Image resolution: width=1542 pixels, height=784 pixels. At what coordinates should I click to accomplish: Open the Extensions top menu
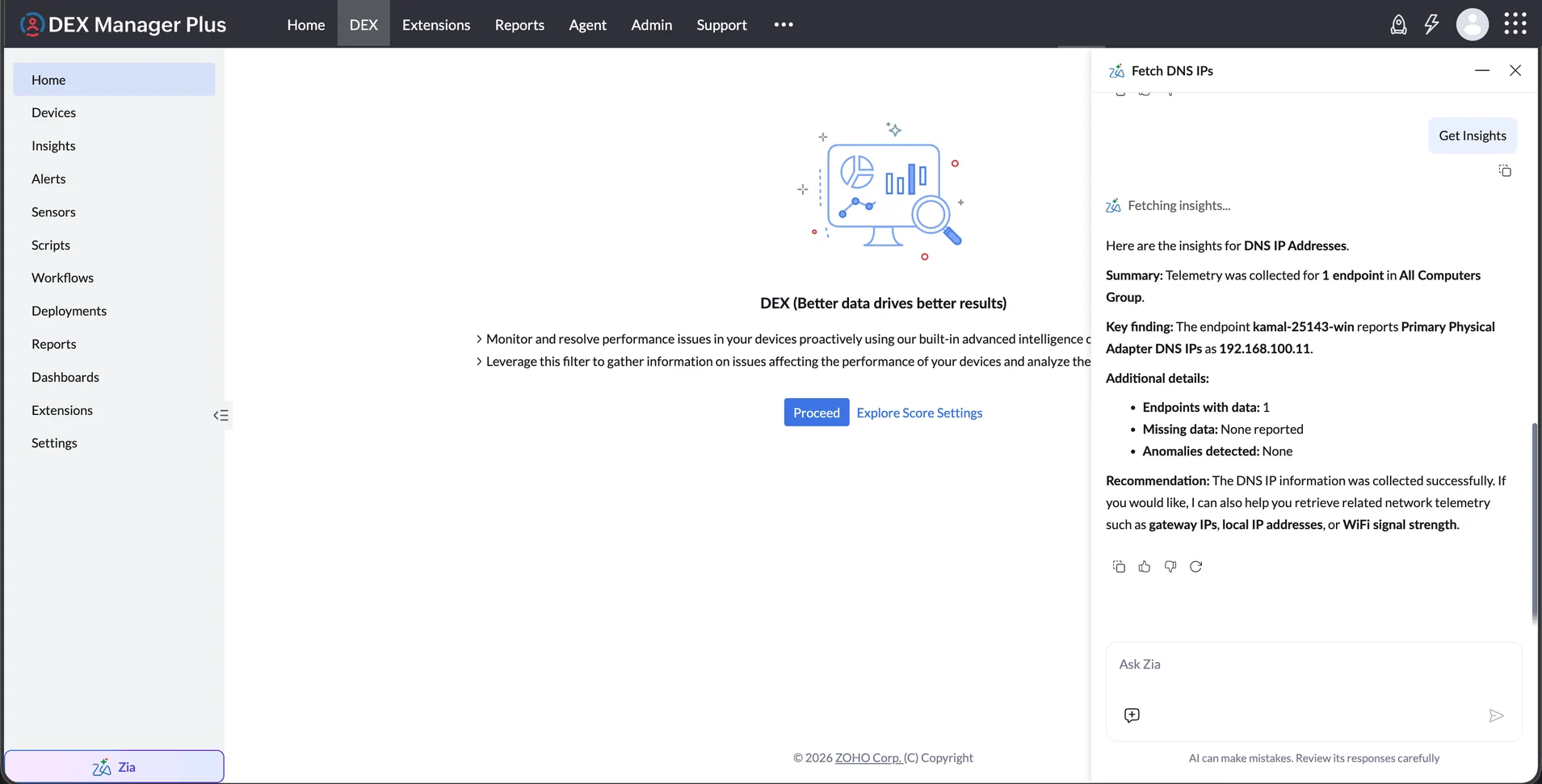436,24
